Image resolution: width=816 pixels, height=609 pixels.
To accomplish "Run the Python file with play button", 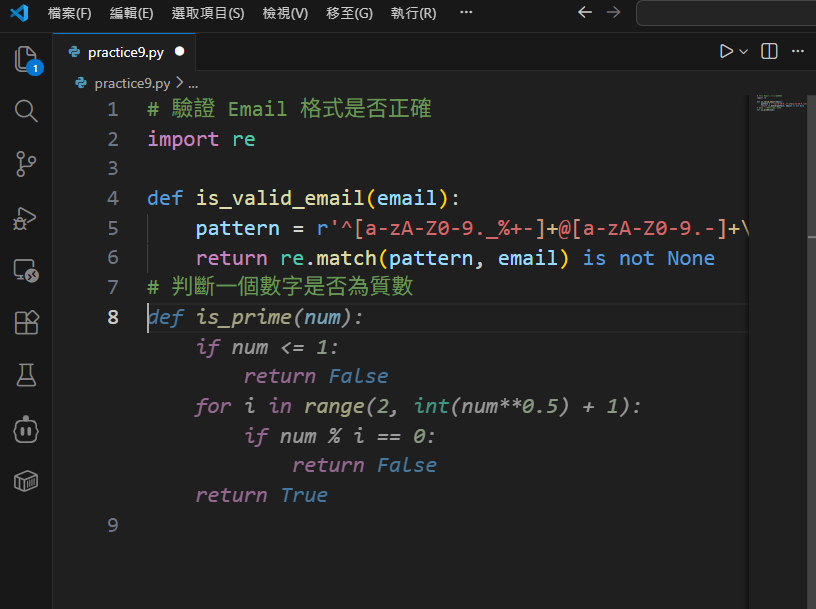I will (x=726, y=51).
